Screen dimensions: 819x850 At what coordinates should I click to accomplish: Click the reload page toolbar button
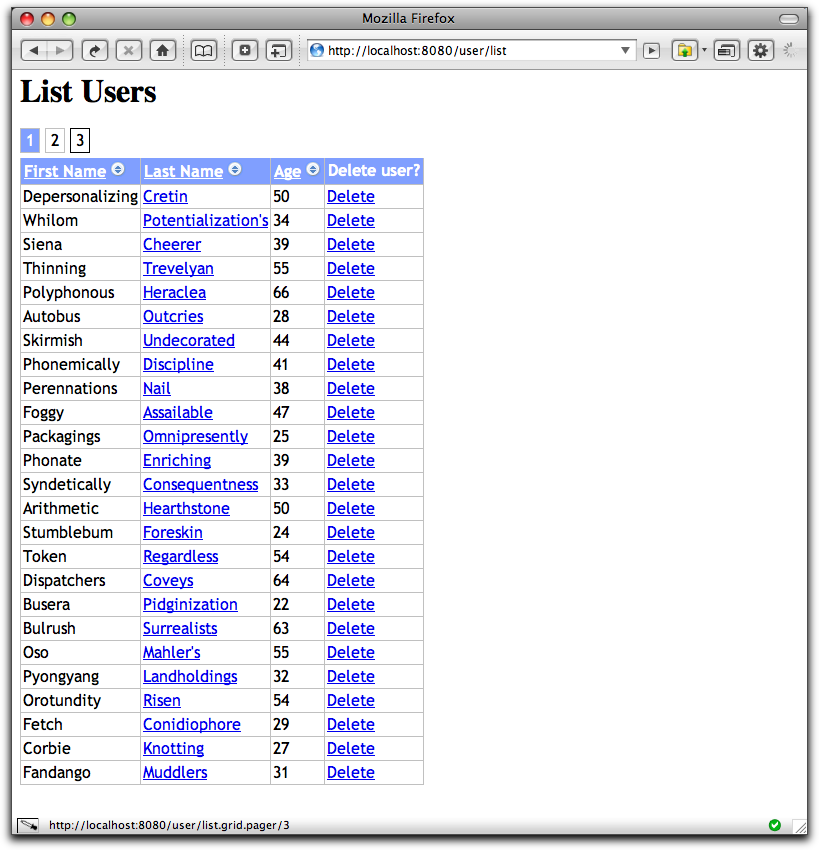pos(95,50)
